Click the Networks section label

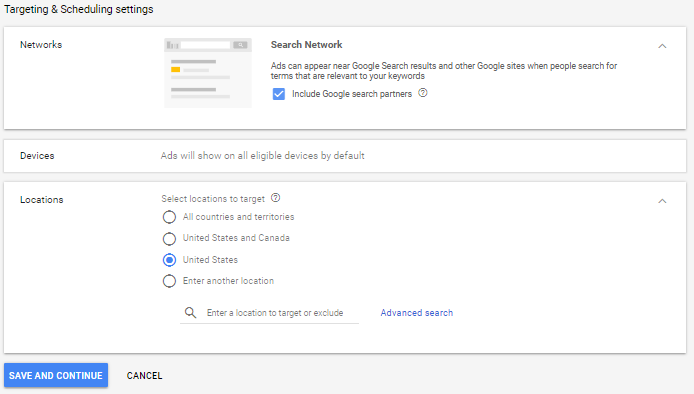point(41,45)
